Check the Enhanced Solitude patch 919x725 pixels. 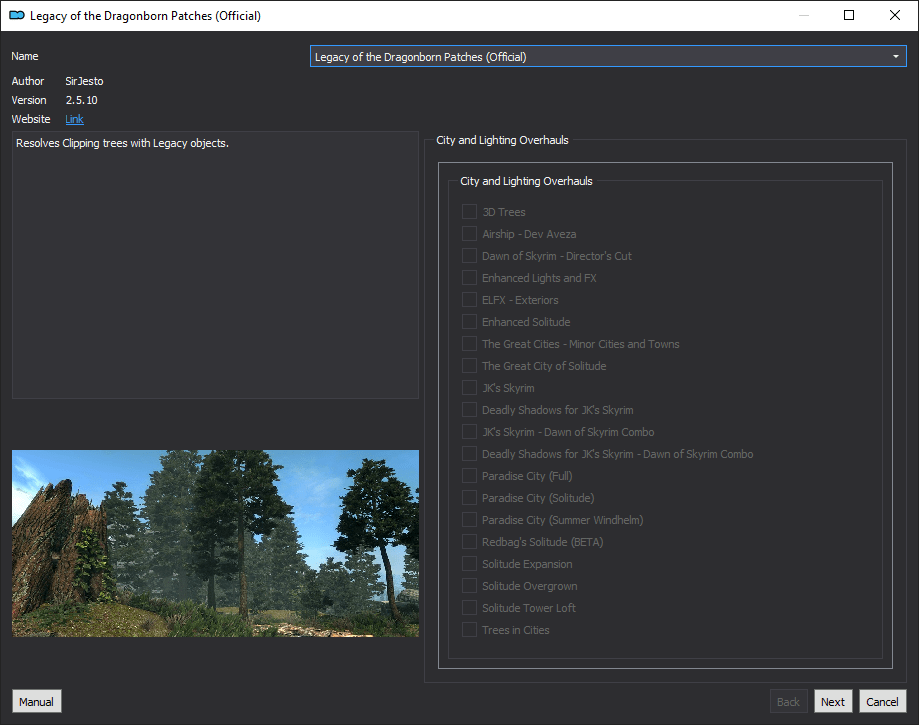[x=469, y=321]
